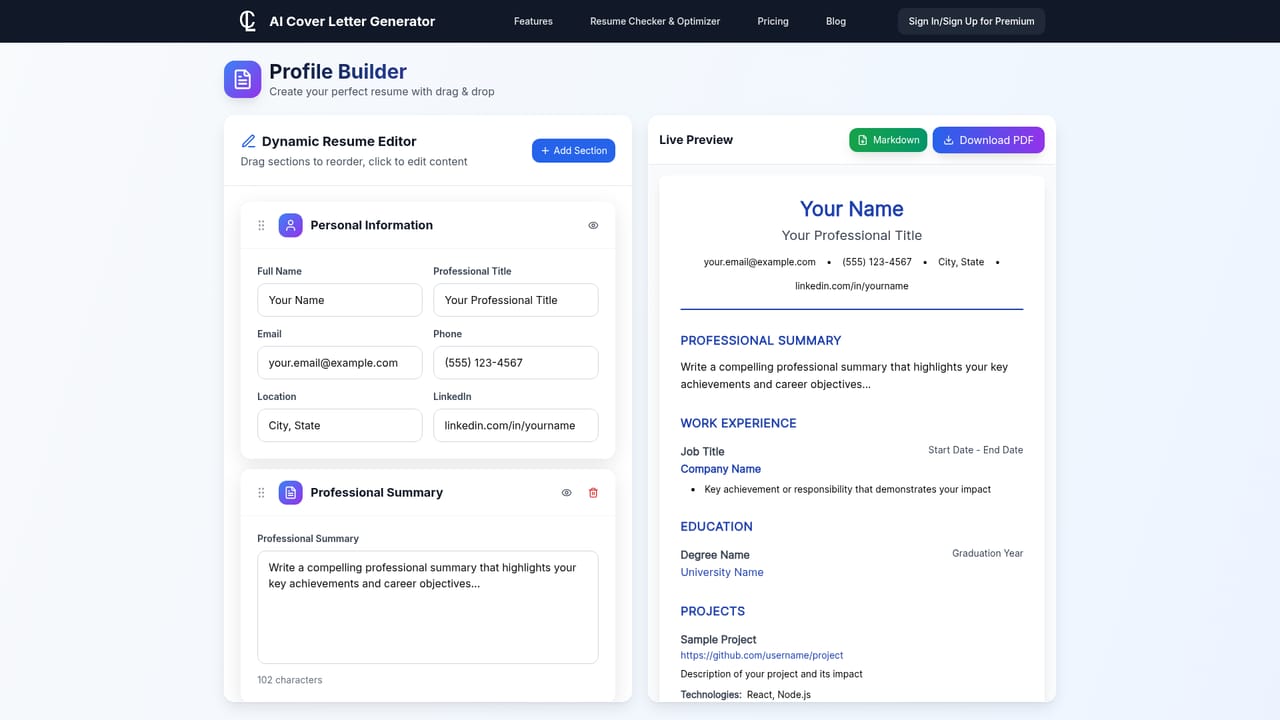This screenshot has height=720, width=1280.
Task: Click the Personal Information person icon
Action: [x=290, y=225]
